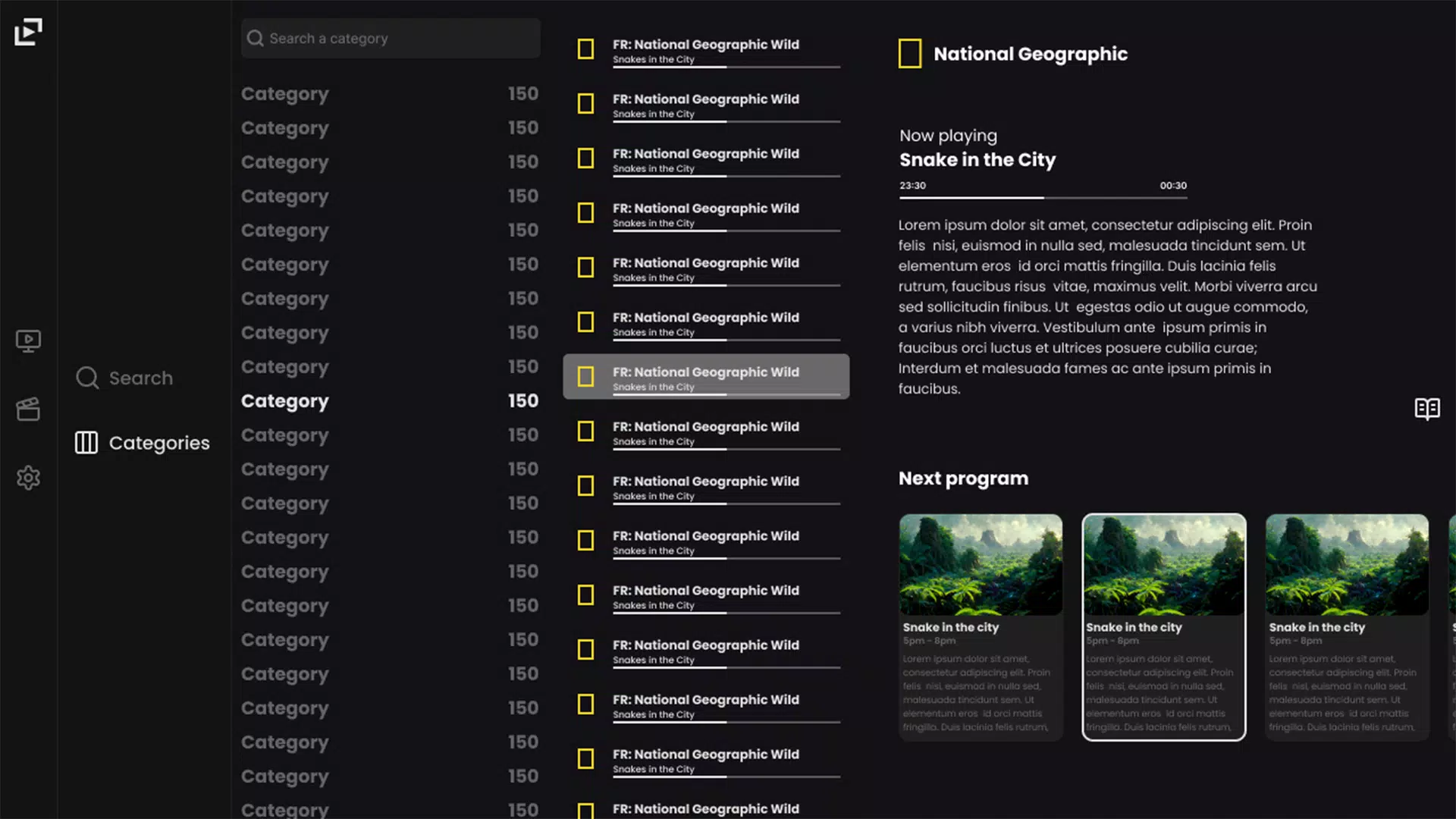Click the highlighted channel's FR: National Geographic Wild title
Viewport: 1456px width, 819px height.
[x=706, y=372]
